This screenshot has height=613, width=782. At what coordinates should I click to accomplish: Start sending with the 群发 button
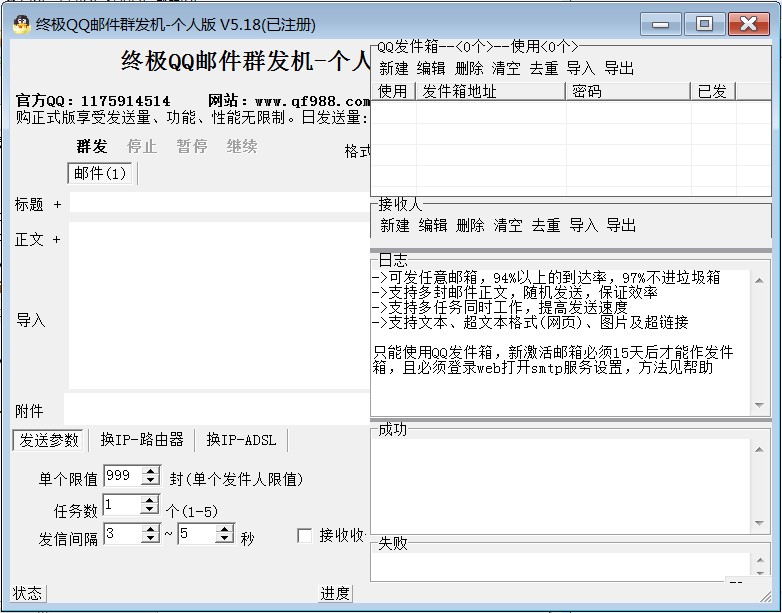92,147
